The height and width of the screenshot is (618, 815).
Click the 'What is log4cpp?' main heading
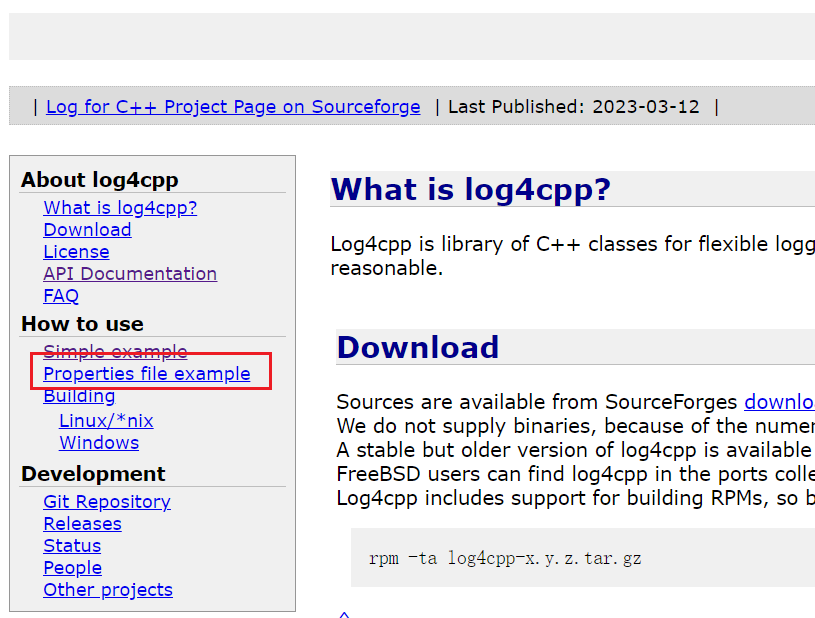click(470, 189)
